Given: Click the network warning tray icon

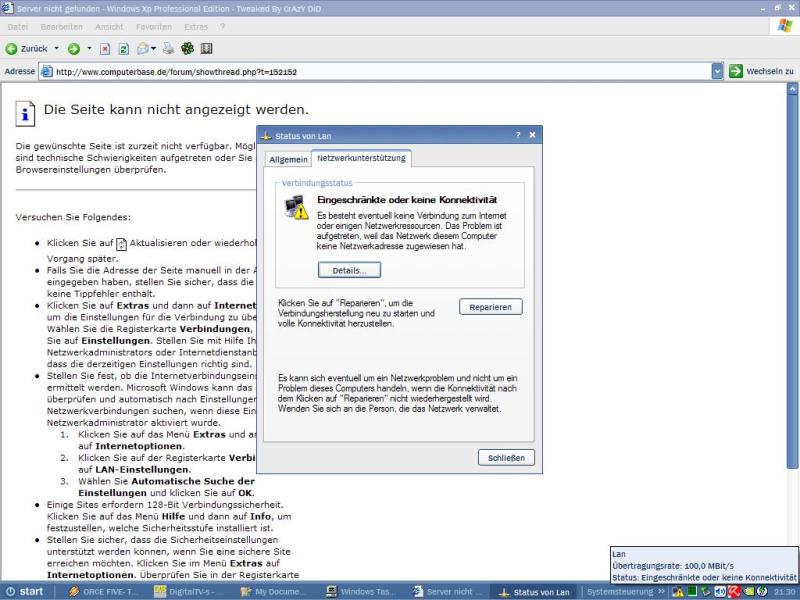Looking at the screenshot, I should 678,592.
